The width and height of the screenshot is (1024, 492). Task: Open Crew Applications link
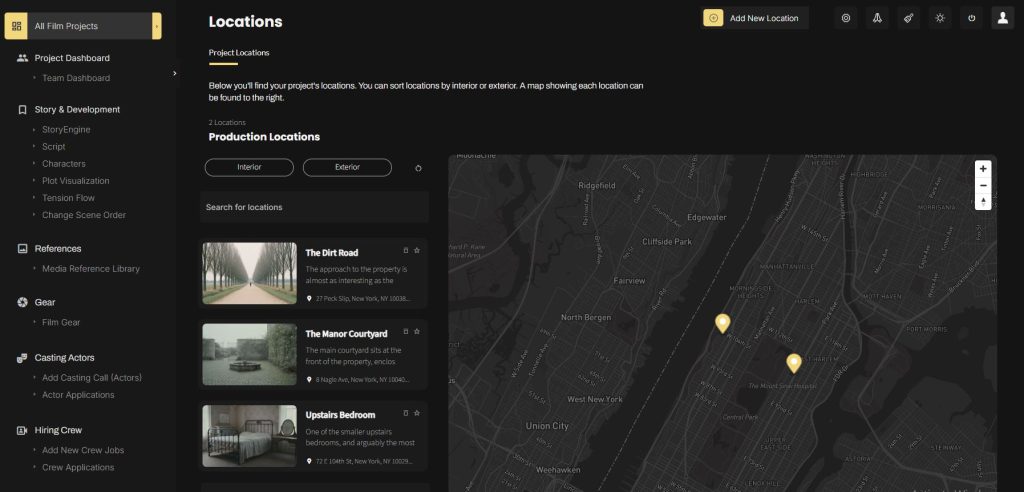(78, 467)
